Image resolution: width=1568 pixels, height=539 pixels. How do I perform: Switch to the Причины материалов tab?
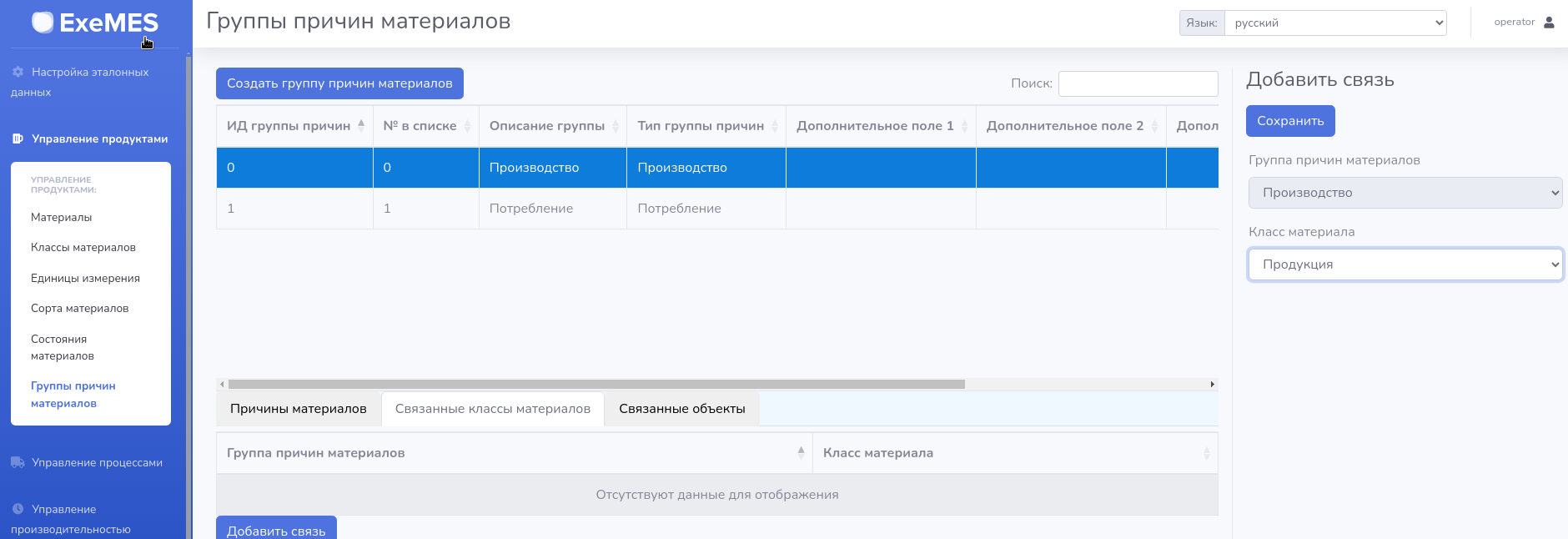click(x=298, y=409)
